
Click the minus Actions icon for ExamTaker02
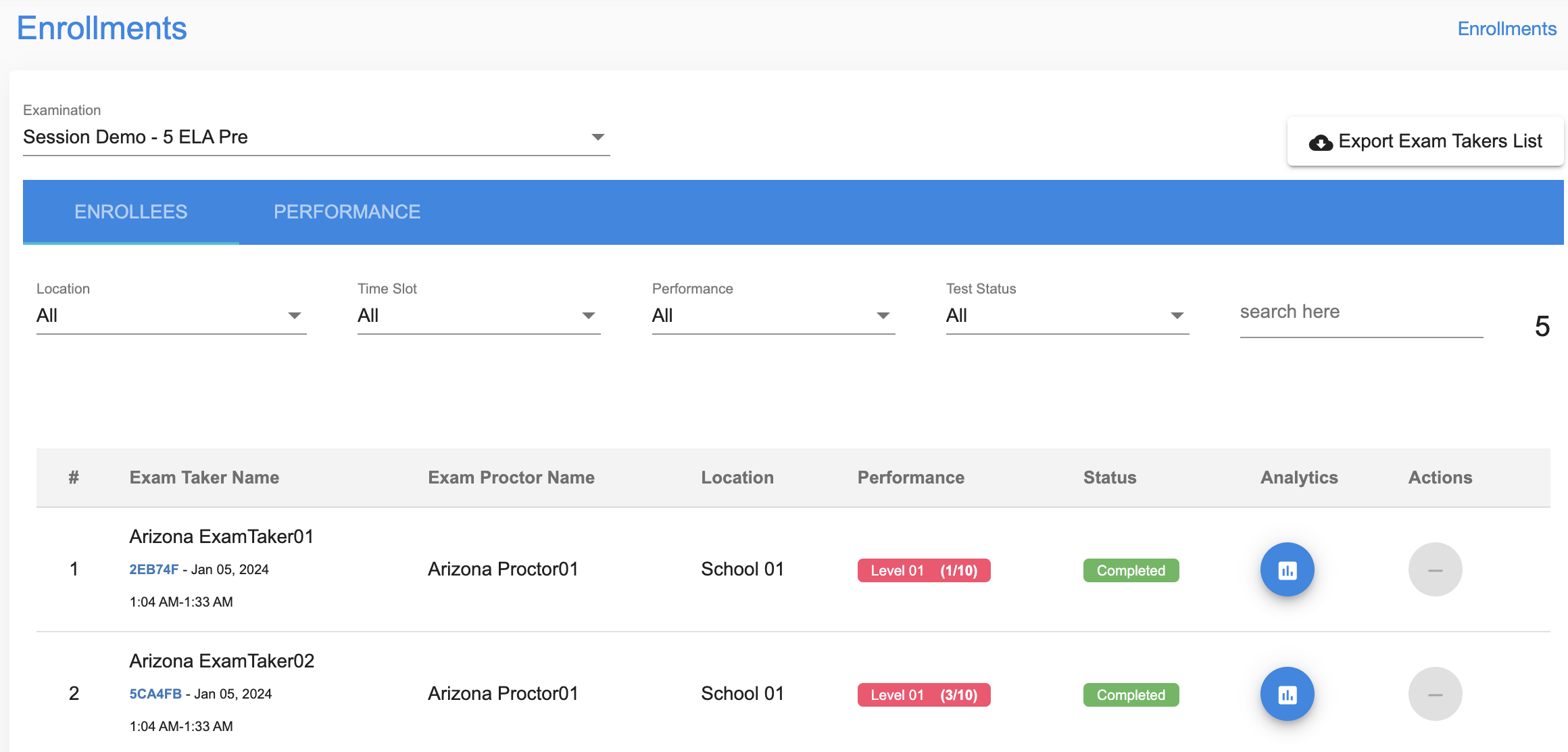[x=1435, y=694]
